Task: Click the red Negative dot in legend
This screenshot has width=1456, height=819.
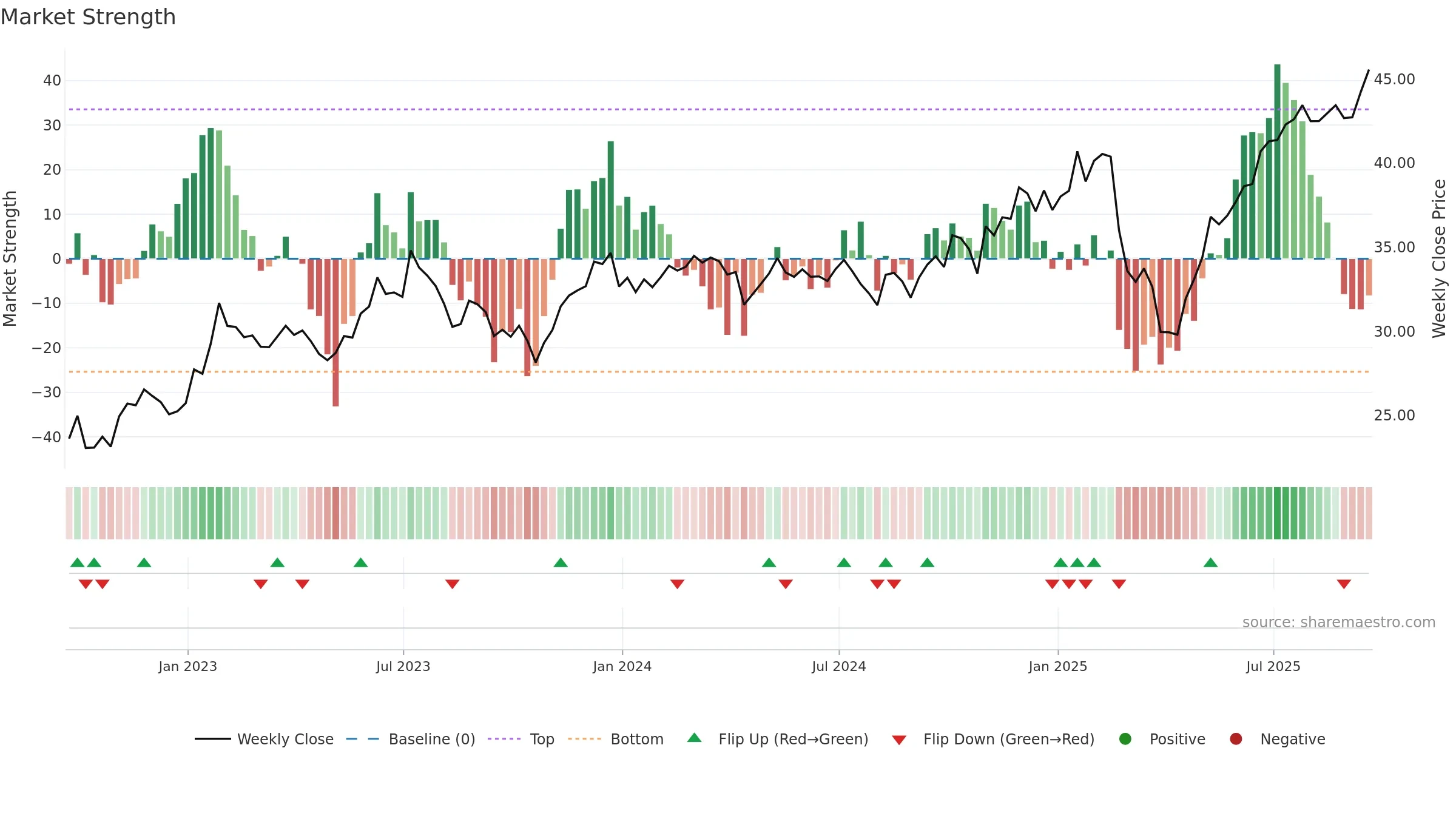Action: 1236,739
